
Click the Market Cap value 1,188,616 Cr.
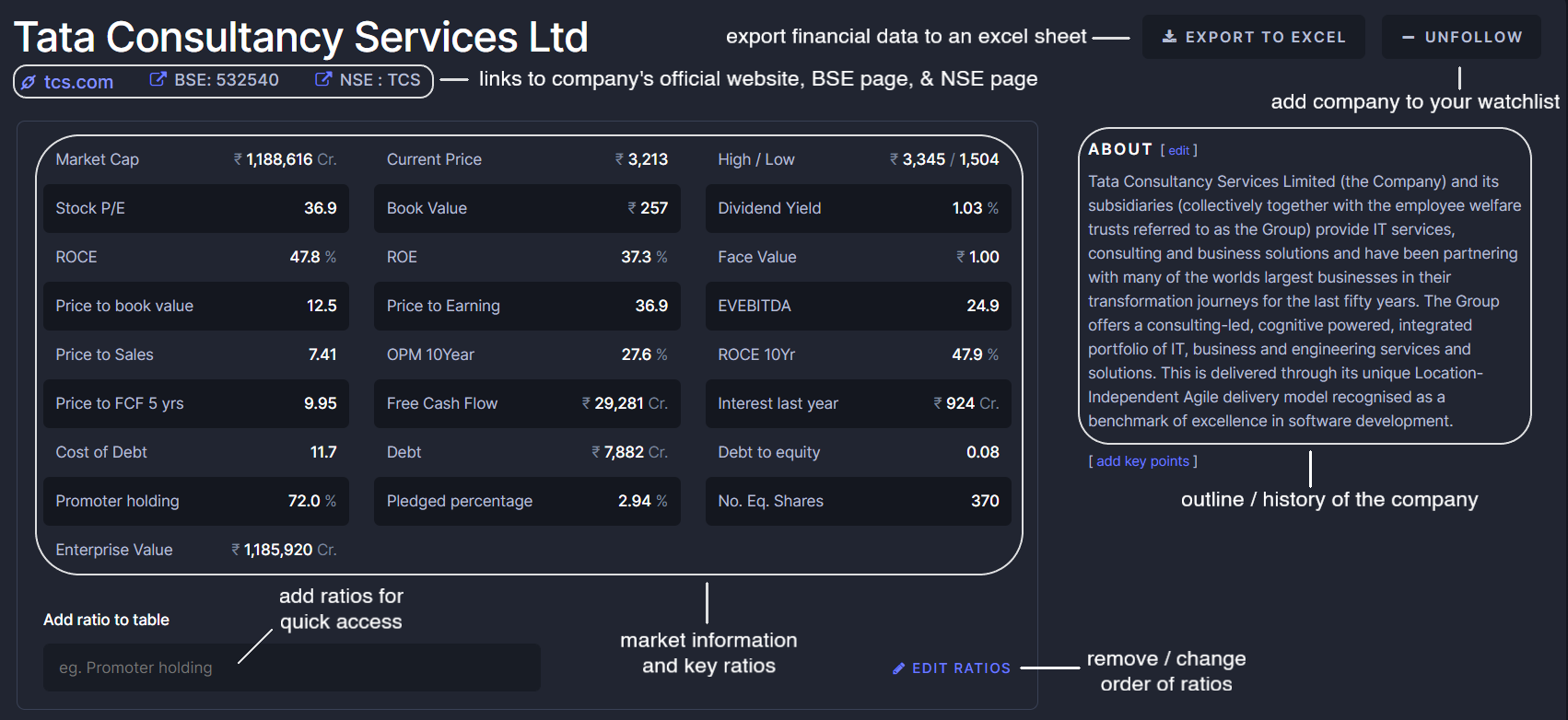(x=285, y=159)
